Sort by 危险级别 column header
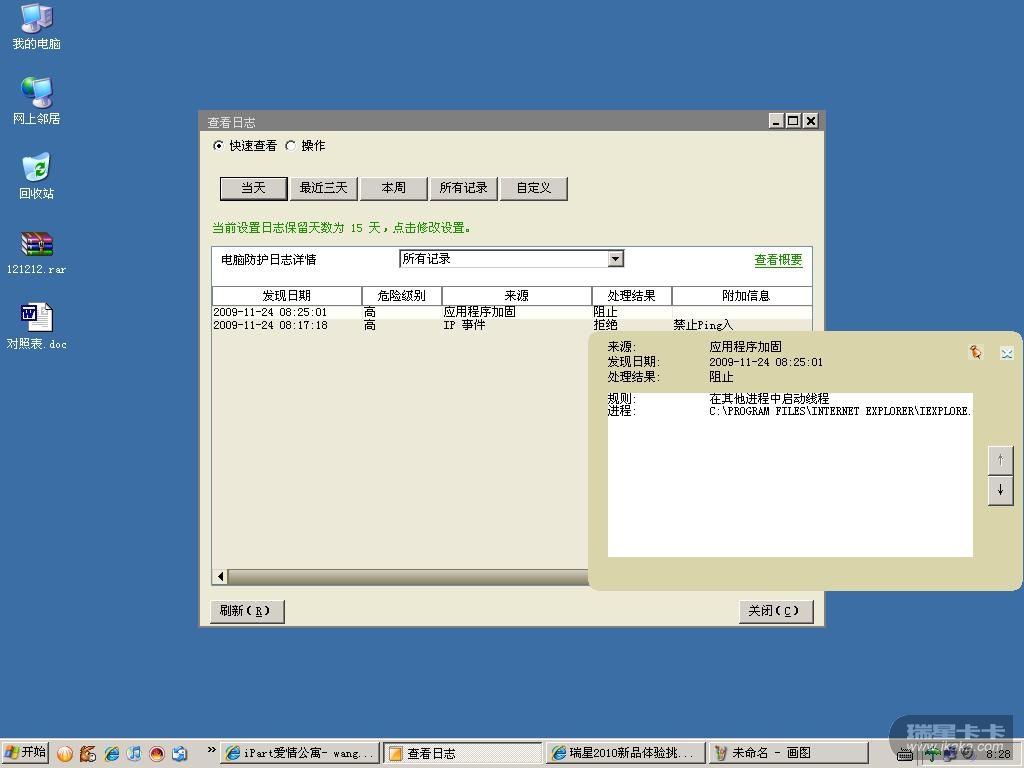Image resolution: width=1024 pixels, height=768 pixels. (x=402, y=295)
